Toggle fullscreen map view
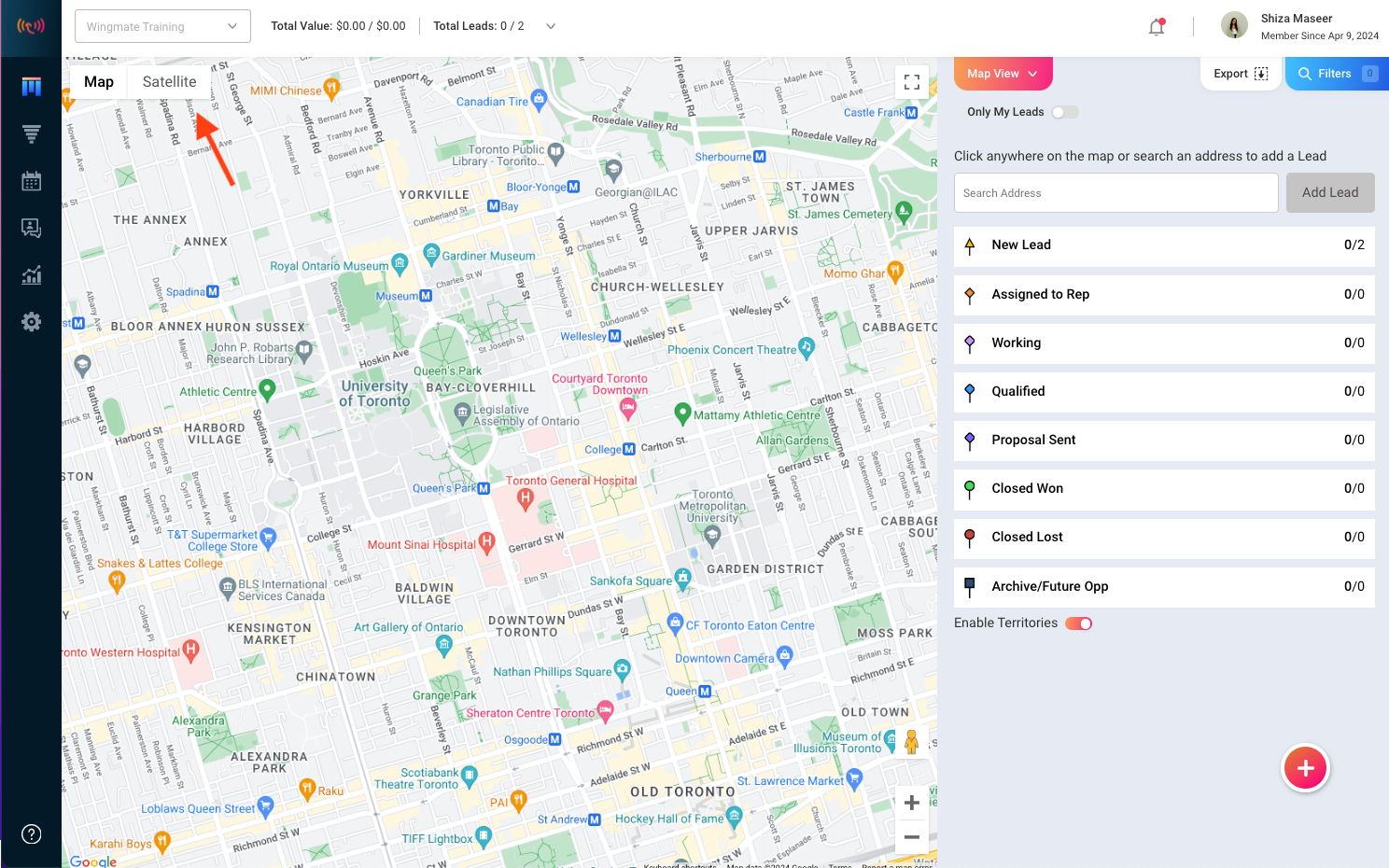This screenshot has height=868, width=1389. 912,82
